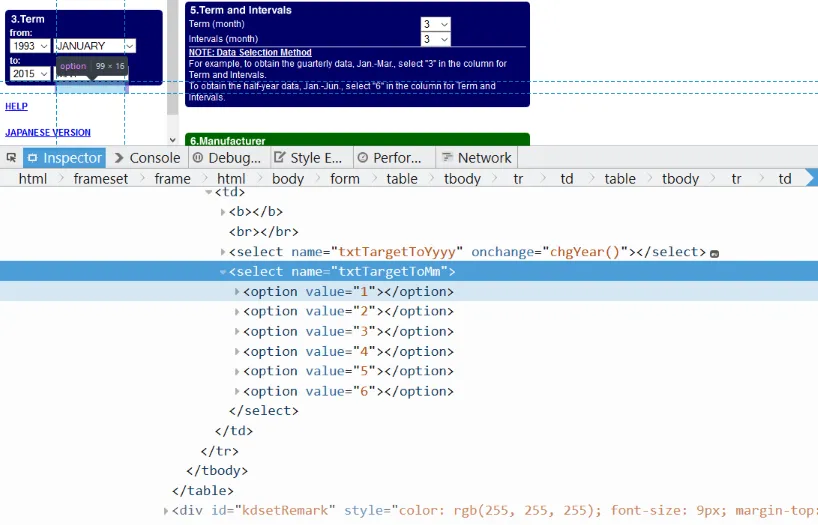The width and height of the screenshot is (818, 525).
Task: Click NOTE: Data Selection Method link
Action: (250, 52)
